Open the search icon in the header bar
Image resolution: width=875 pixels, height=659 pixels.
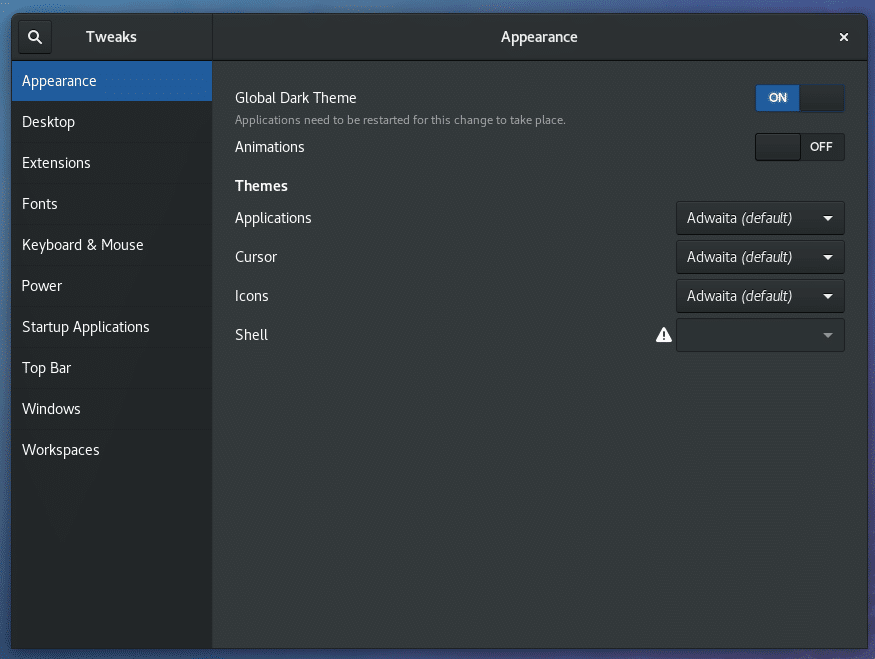click(x=34, y=36)
